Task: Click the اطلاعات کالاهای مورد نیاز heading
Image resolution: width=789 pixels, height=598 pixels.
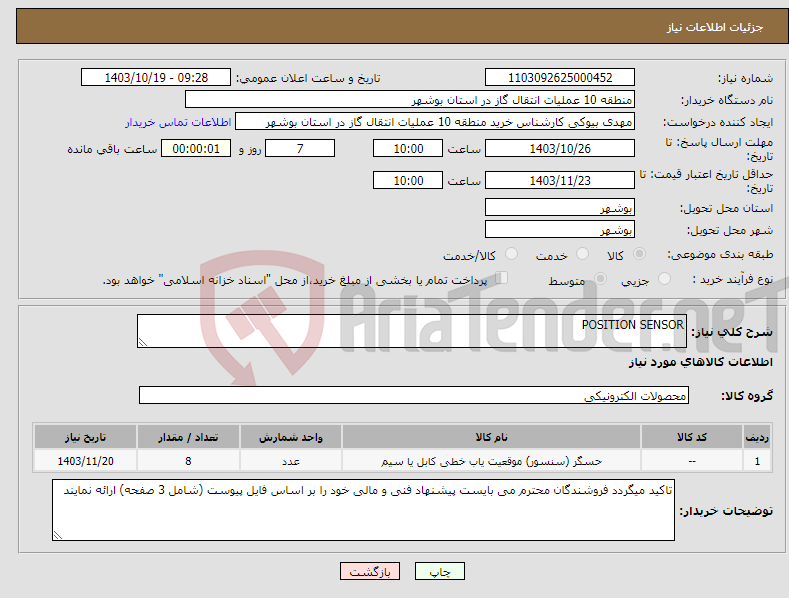Action: pos(700,362)
